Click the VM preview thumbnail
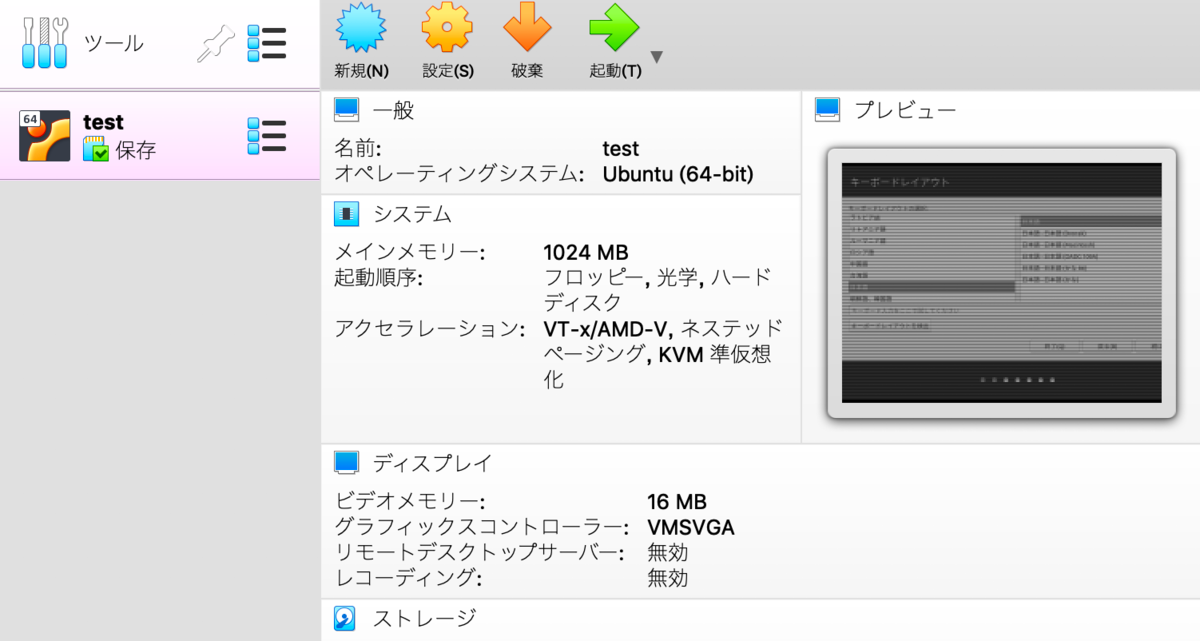Viewport: 1200px width, 641px height. point(1001,283)
